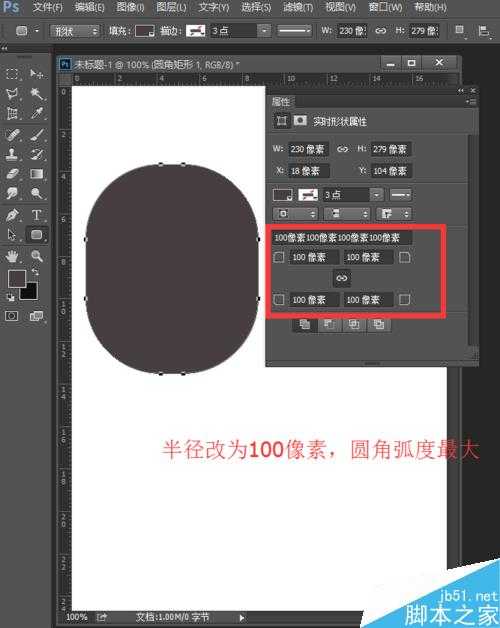Screen dimensions: 500x628
Task: Click the options bar fill color swatch
Action: pos(145,30)
